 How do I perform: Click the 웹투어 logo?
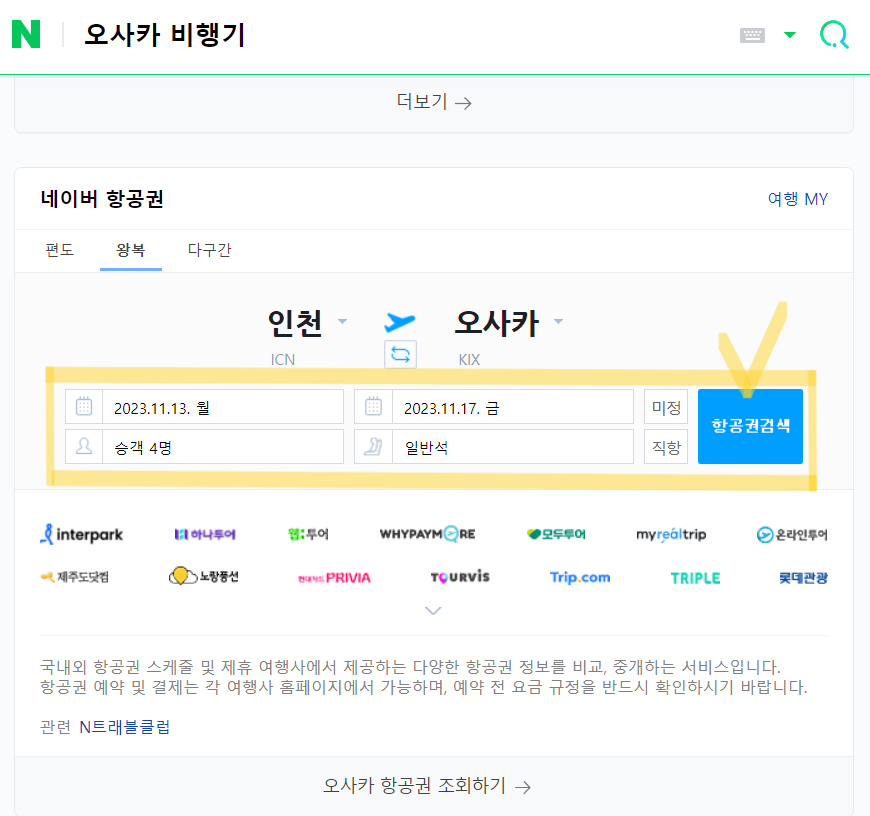[308, 534]
